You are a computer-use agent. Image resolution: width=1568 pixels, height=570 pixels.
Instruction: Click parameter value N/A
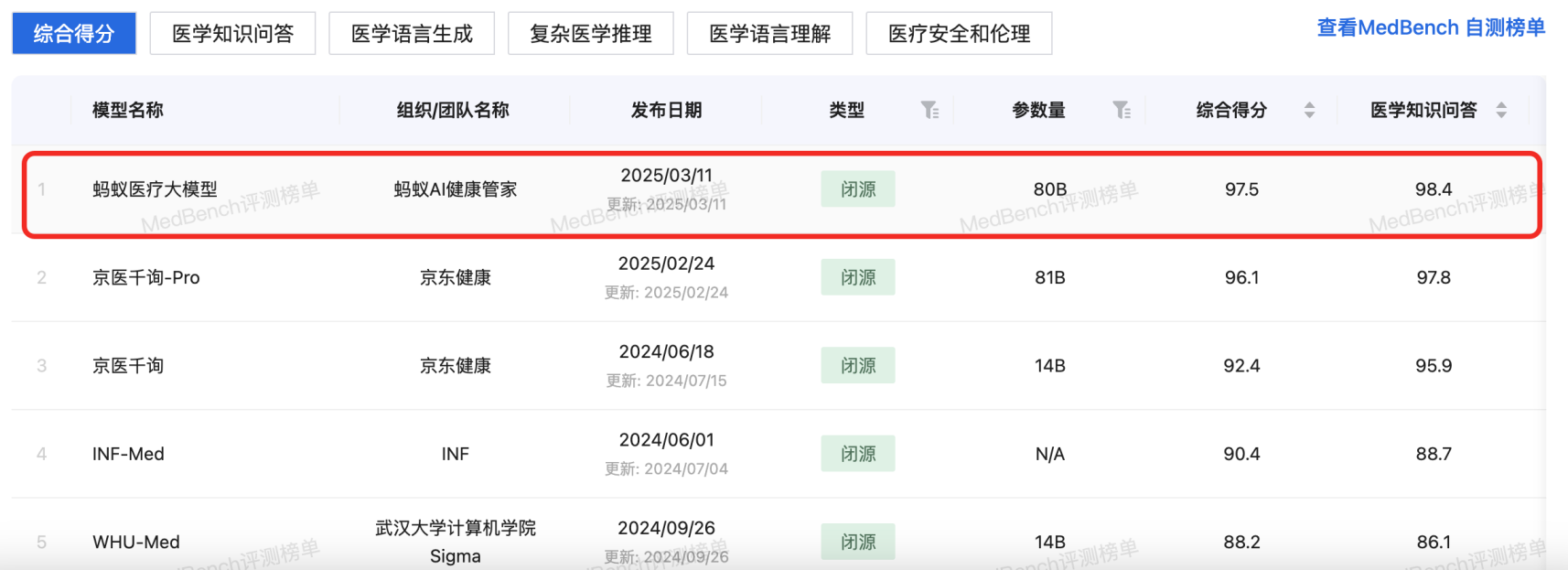[x=1050, y=454]
